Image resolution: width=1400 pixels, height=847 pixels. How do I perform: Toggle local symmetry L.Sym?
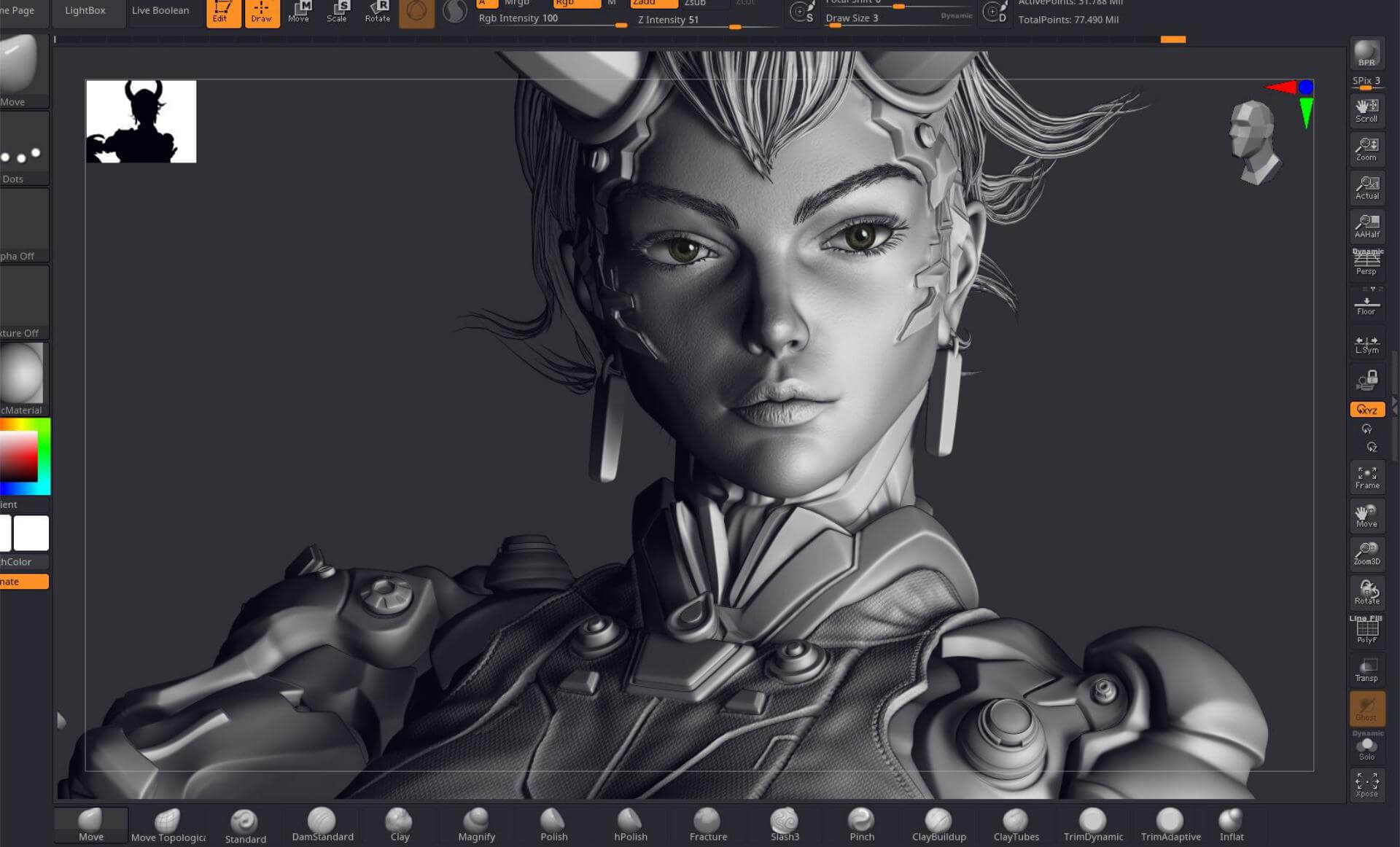coord(1366,343)
